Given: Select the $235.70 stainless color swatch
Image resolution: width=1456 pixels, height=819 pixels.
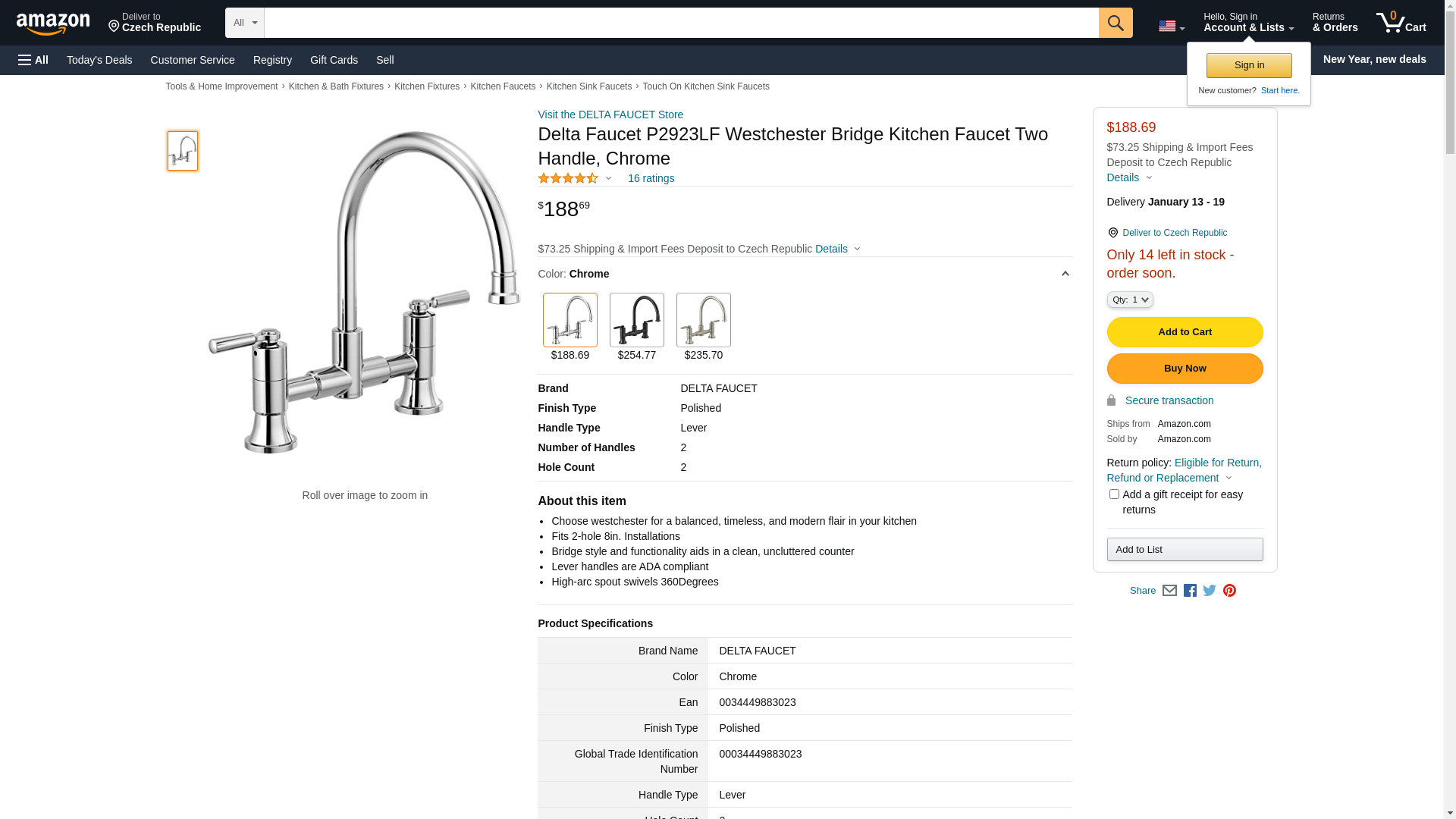Looking at the screenshot, I should (704, 320).
